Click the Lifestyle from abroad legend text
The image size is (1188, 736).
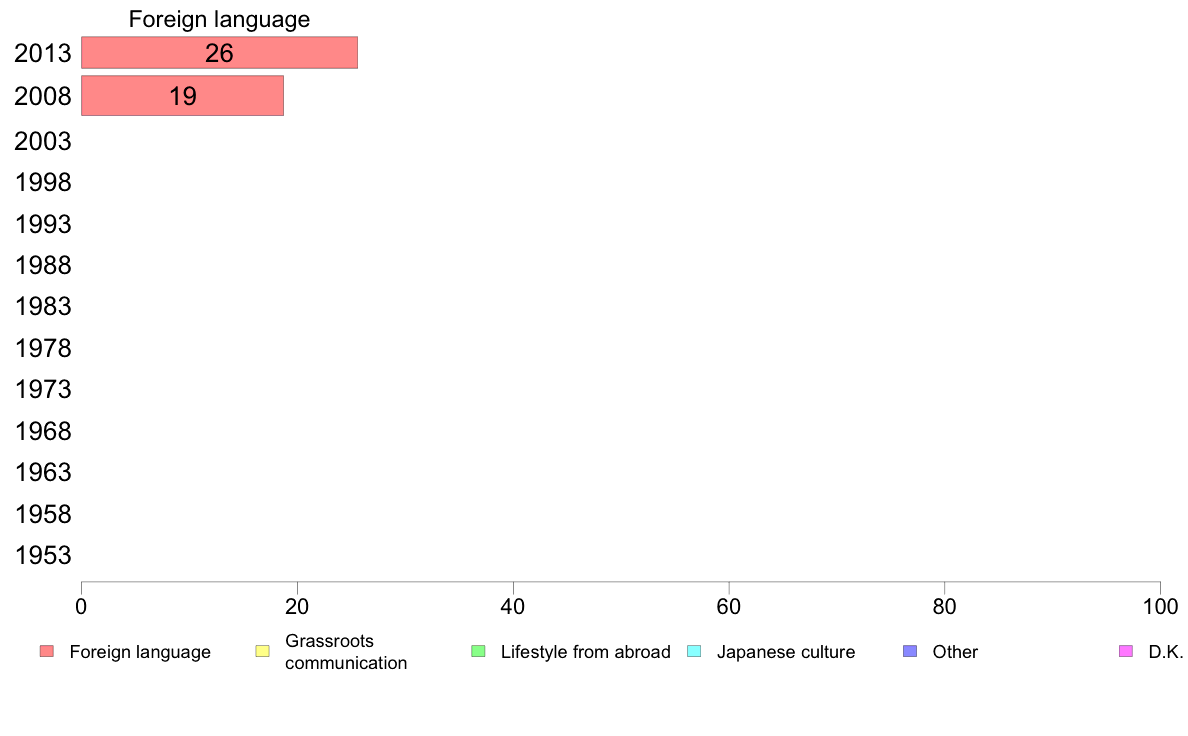[586, 652]
